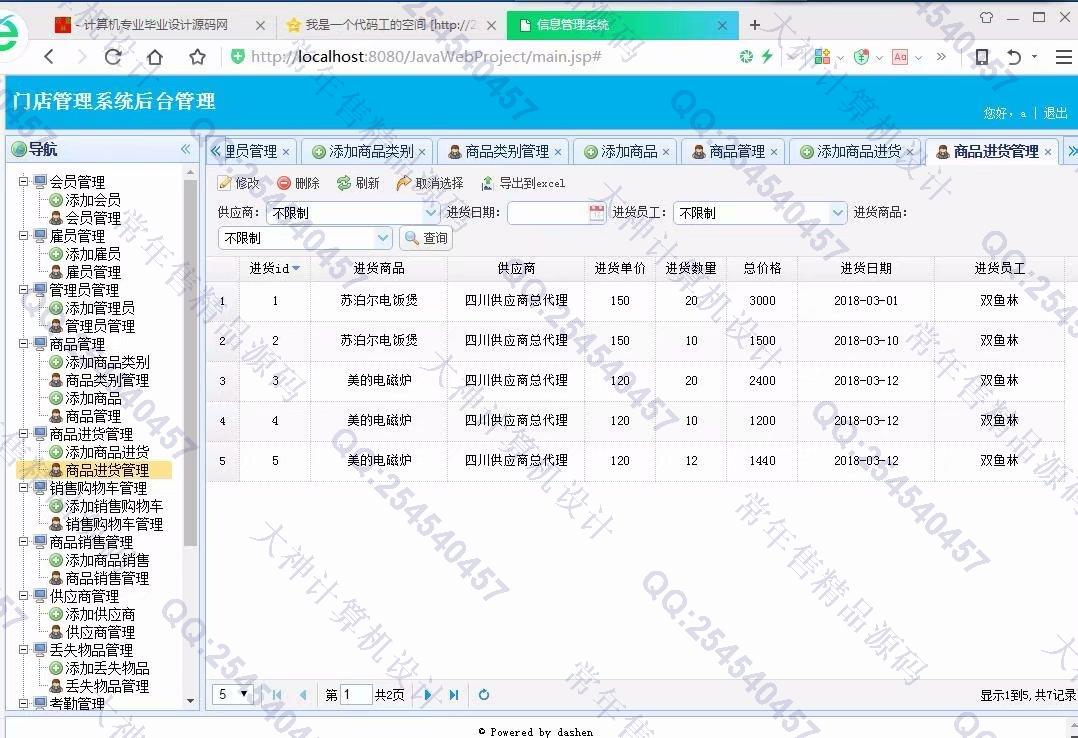This screenshot has height=738, width=1078.
Task: Go to next page arrow
Action: 428,695
